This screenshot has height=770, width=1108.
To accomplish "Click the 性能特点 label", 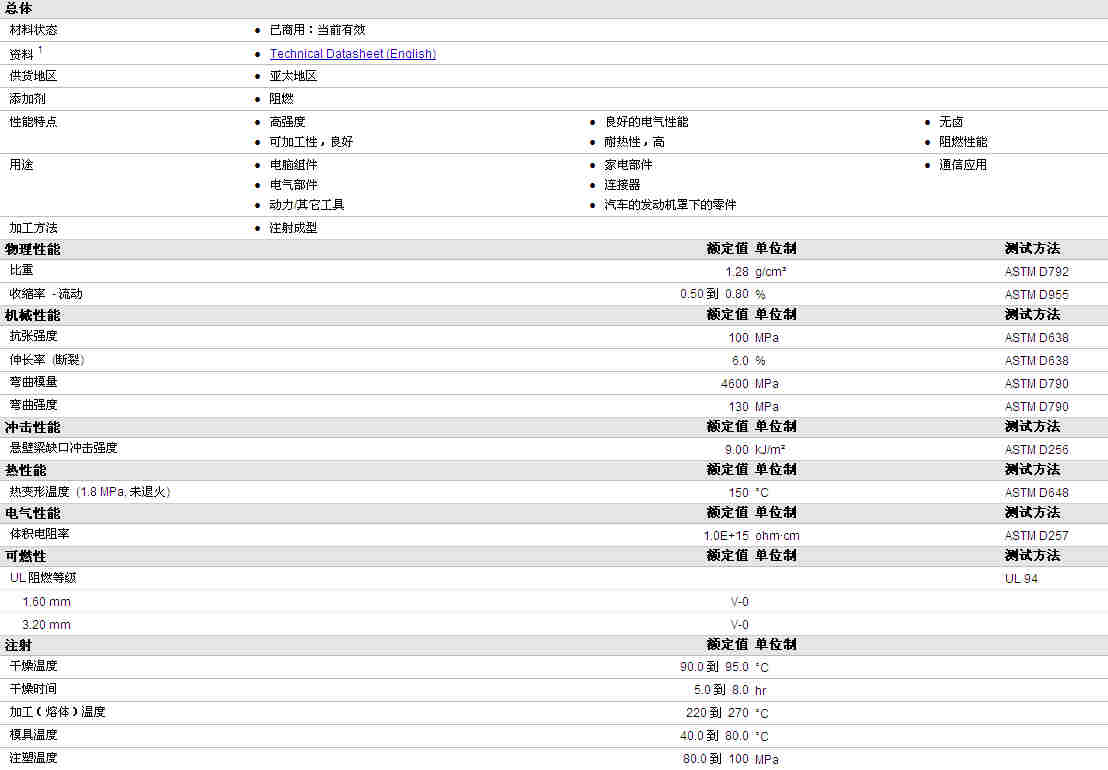I will point(33,122).
